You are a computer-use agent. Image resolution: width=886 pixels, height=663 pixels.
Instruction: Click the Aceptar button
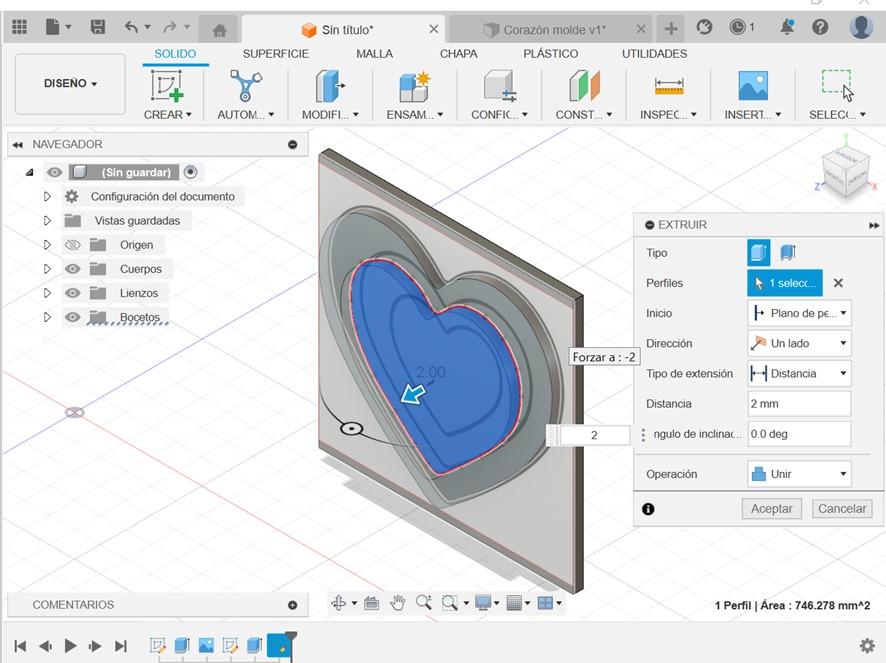pos(771,509)
